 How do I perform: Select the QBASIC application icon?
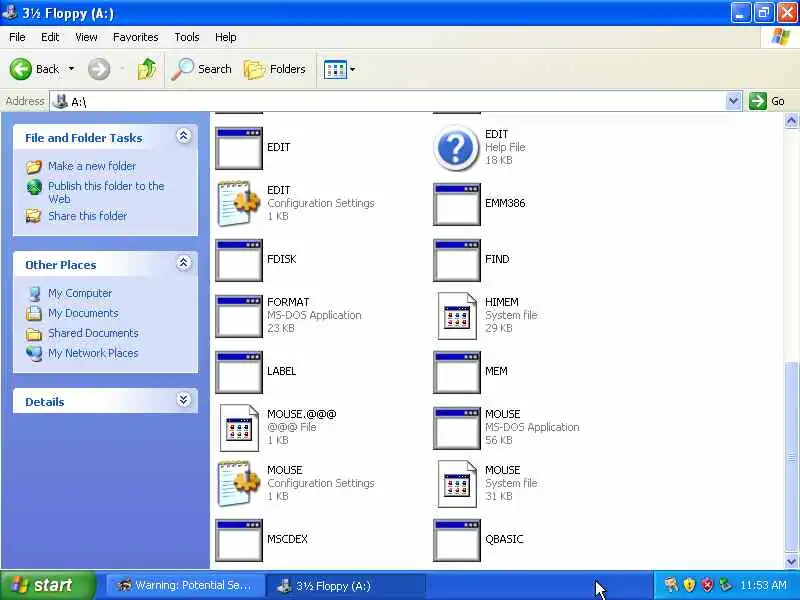[x=457, y=540]
